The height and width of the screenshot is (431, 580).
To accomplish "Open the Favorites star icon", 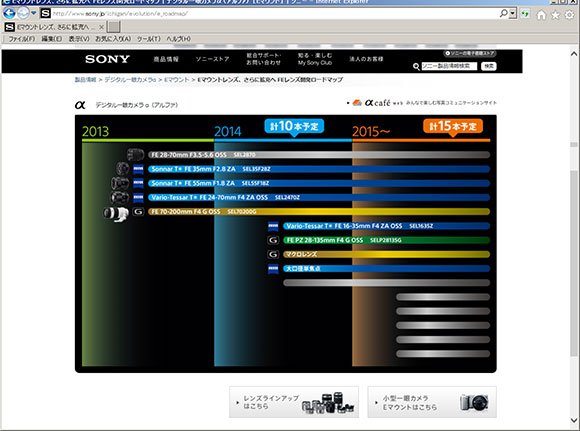I will click(555, 15).
